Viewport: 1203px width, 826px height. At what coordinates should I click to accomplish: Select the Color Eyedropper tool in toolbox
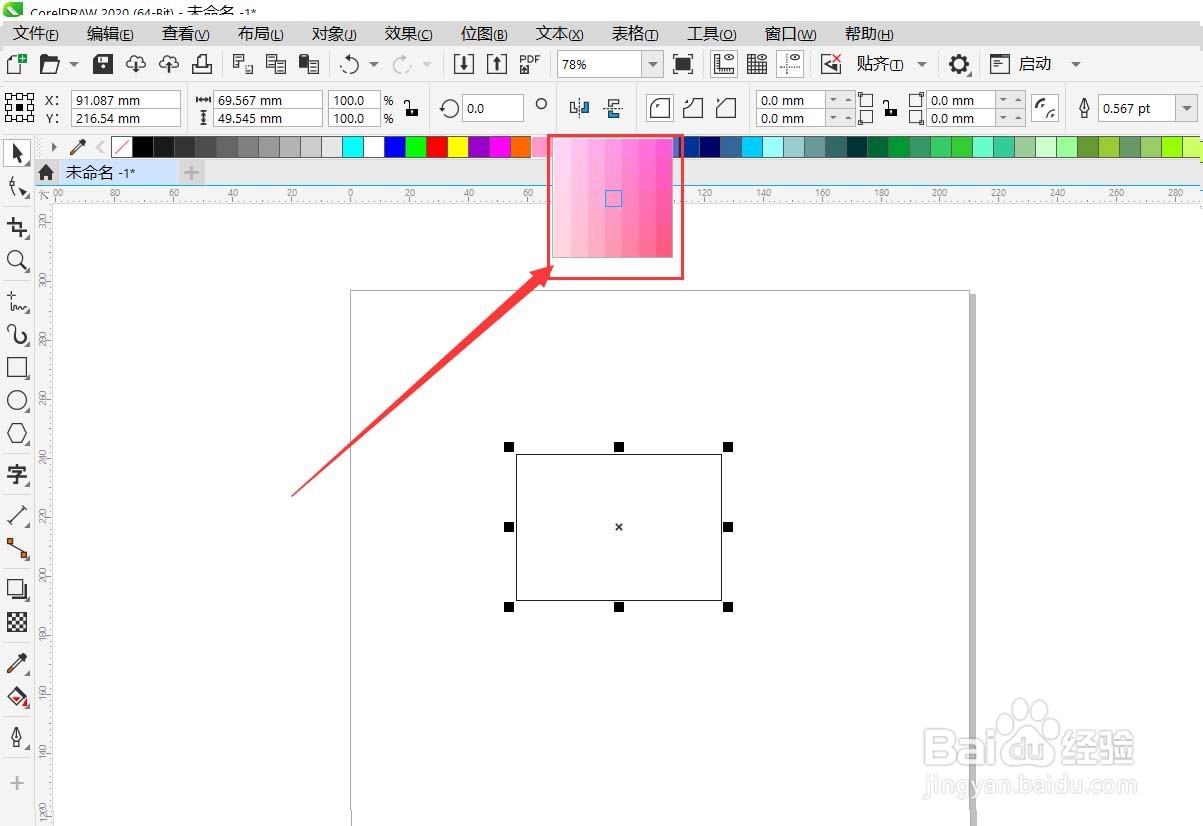[x=17, y=663]
